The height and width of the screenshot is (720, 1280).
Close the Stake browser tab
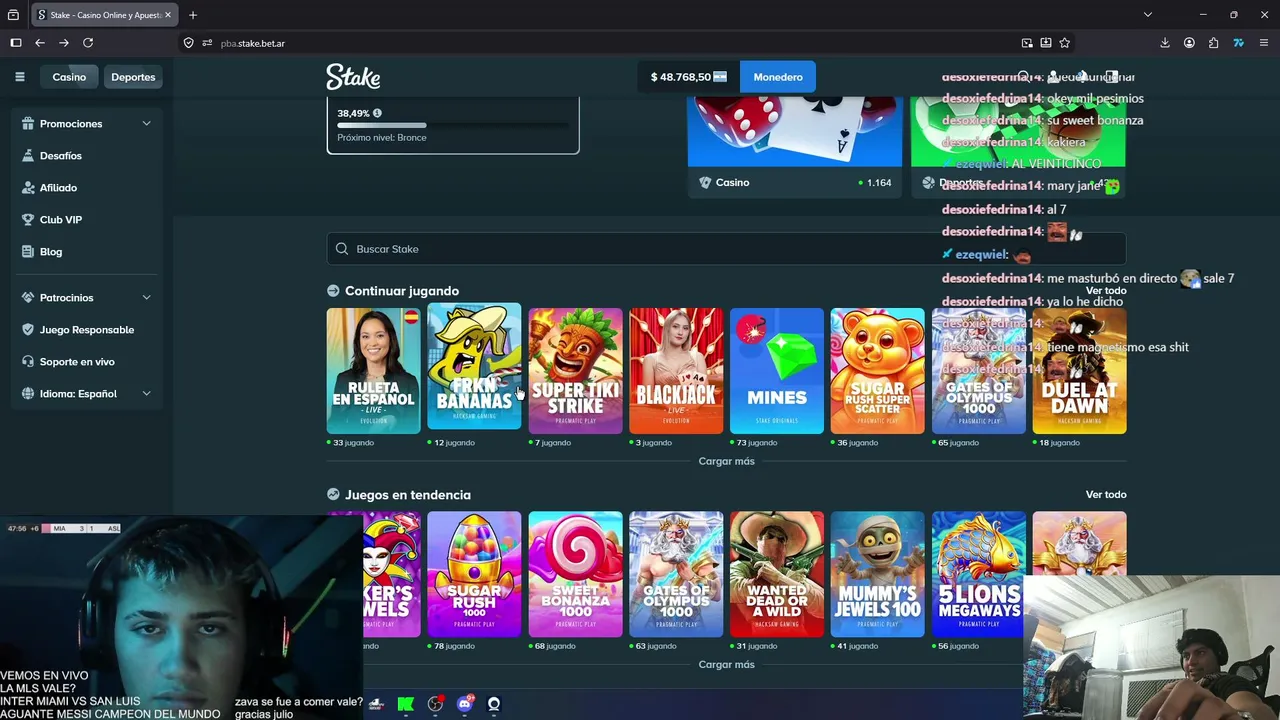[x=167, y=15]
